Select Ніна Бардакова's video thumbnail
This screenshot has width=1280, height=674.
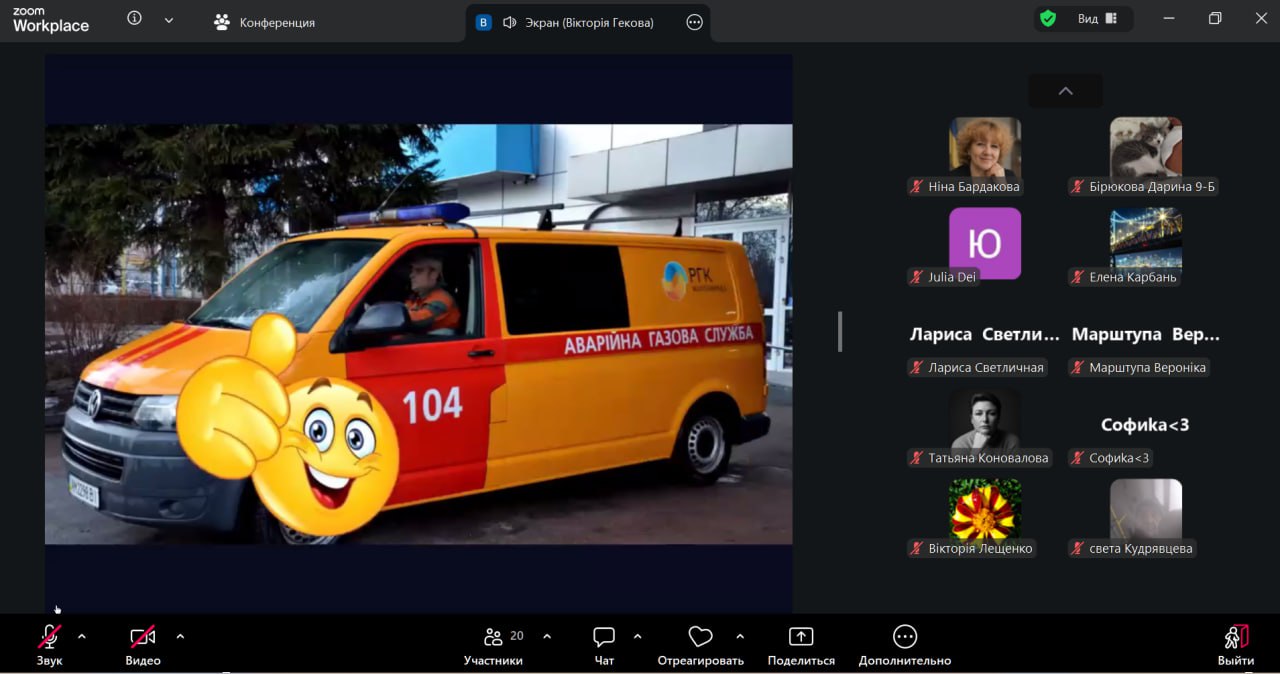(x=984, y=147)
